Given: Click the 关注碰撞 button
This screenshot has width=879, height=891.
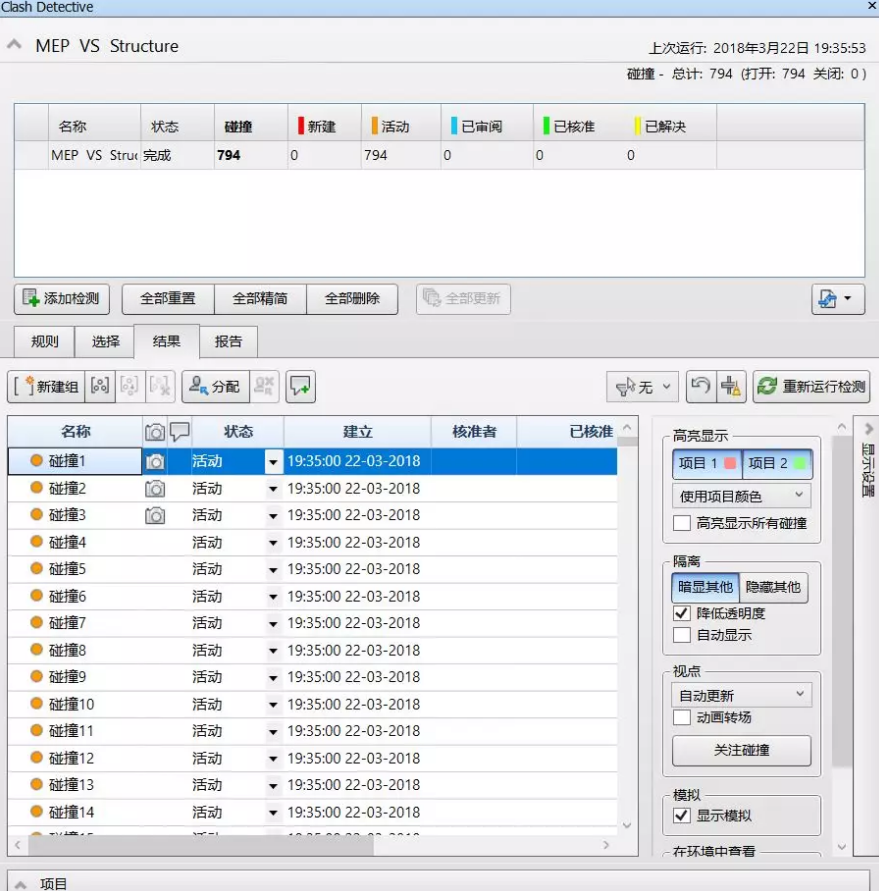Looking at the screenshot, I should 741,751.
